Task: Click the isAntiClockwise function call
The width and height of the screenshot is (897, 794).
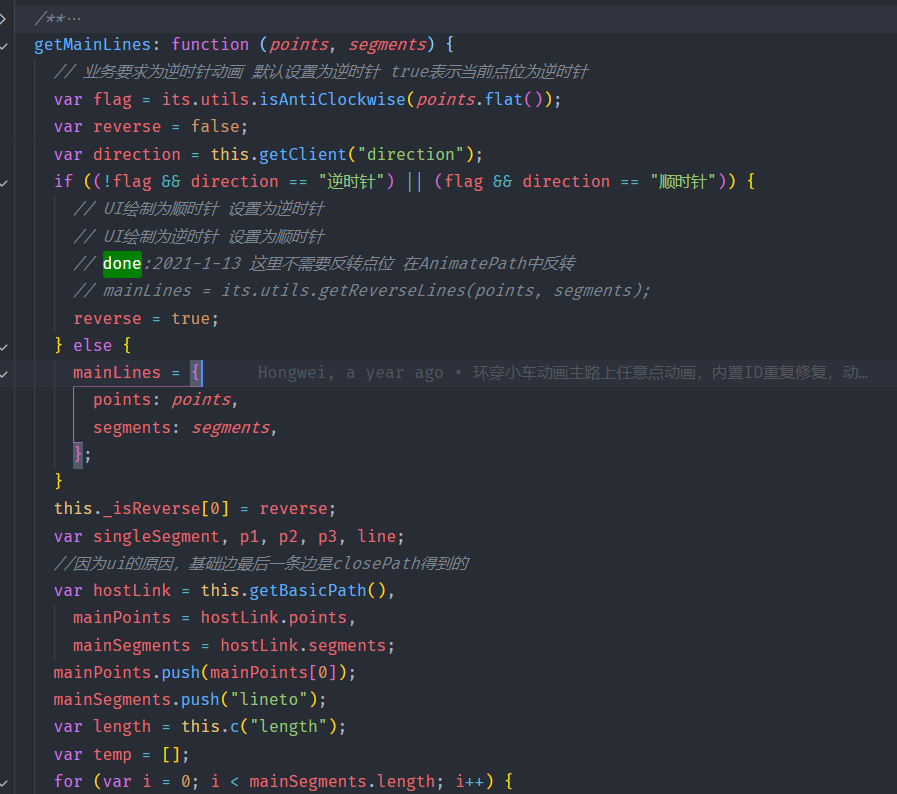Action: pos(332,99)
